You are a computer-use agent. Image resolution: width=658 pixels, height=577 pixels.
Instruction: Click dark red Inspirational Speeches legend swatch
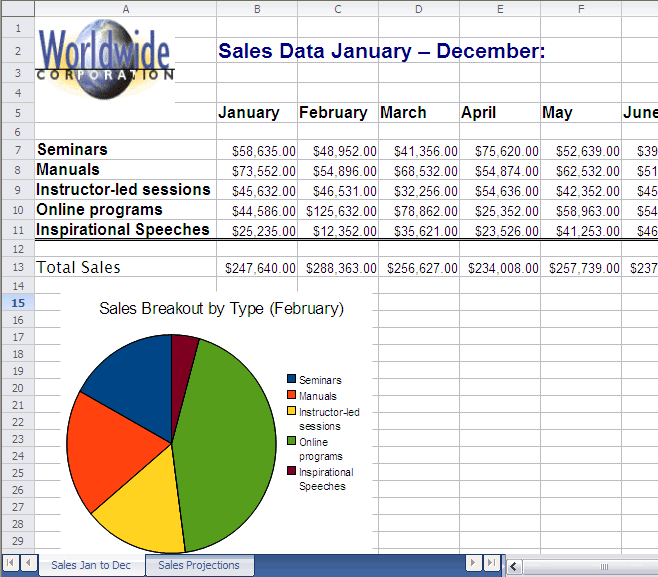coord(291,471)
